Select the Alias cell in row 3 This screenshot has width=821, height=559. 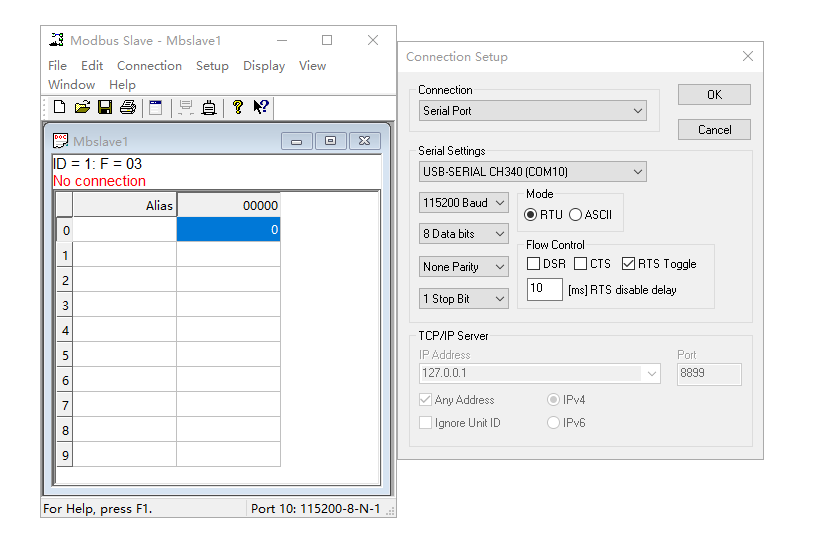tap(124, 305)
